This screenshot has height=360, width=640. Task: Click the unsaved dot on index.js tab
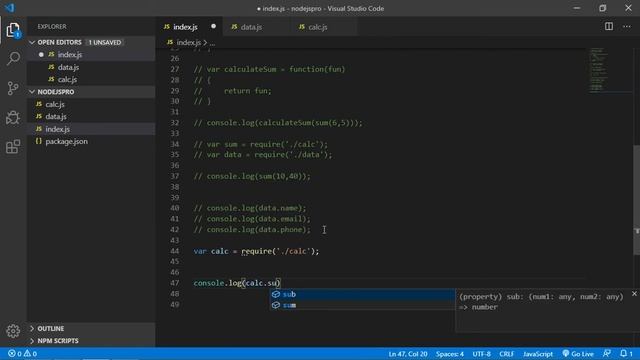[x=213, y=27]
